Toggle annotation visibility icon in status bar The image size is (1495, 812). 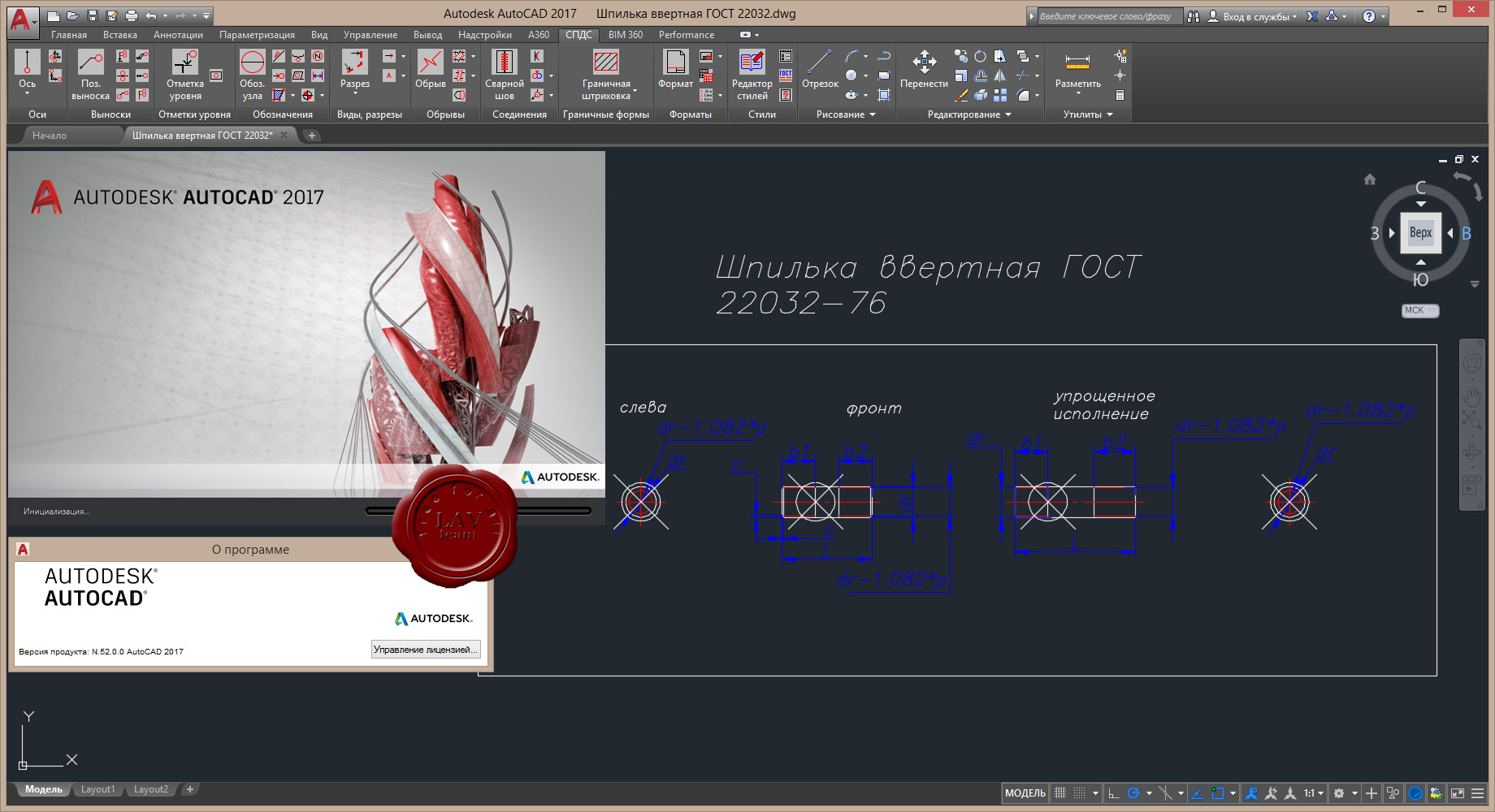1251,793
